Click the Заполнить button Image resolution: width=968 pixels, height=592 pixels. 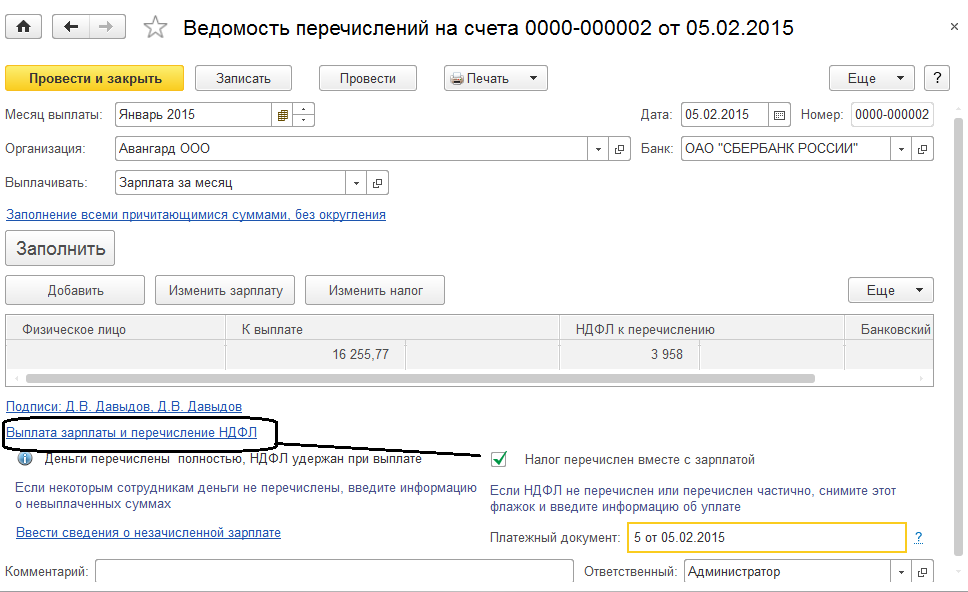[60, 248]
